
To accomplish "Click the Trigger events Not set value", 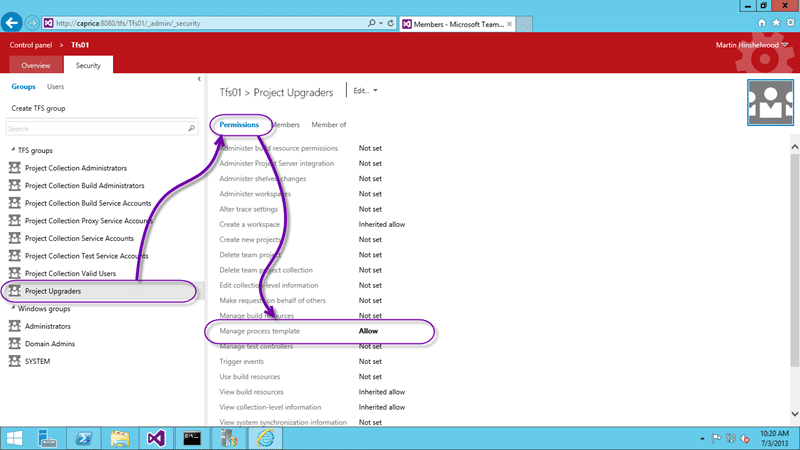I will pos(370,361).
